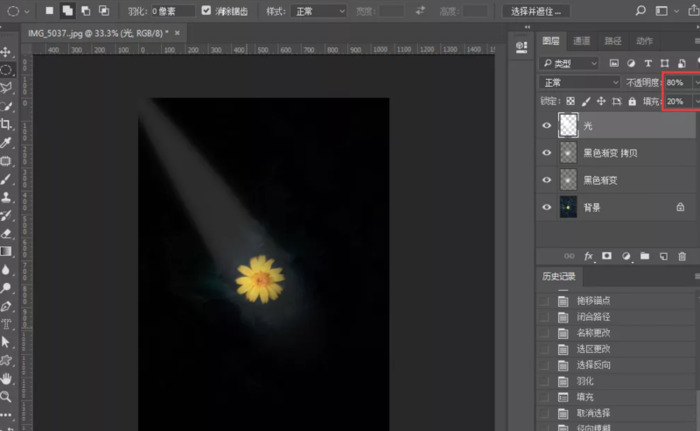The height and width of the screenshot is (431, 700).
Task: Select the 羽化 history state
Action: tap(584, 381)
